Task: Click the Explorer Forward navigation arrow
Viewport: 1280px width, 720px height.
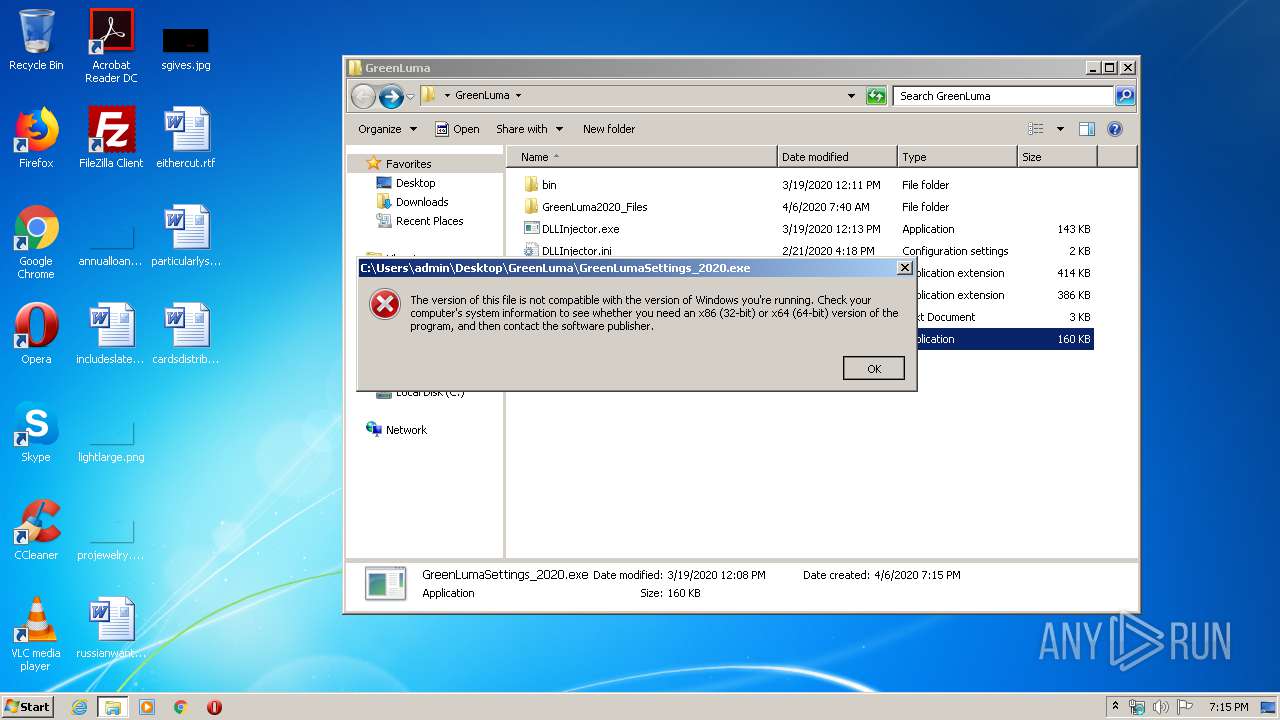Action: tap(391, 96)
